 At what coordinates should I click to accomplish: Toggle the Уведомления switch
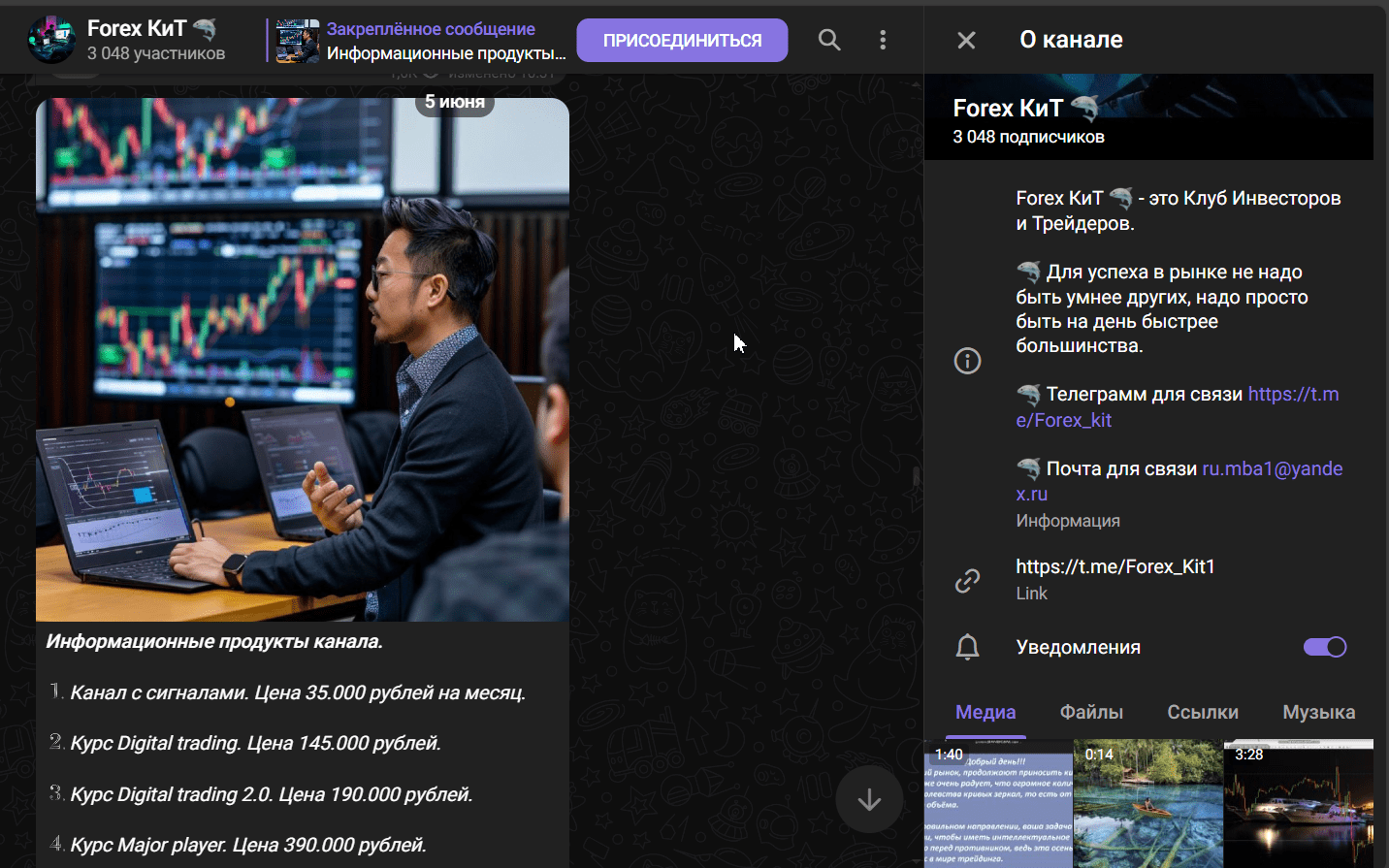pyautogui.click(x=1325, y=647)
